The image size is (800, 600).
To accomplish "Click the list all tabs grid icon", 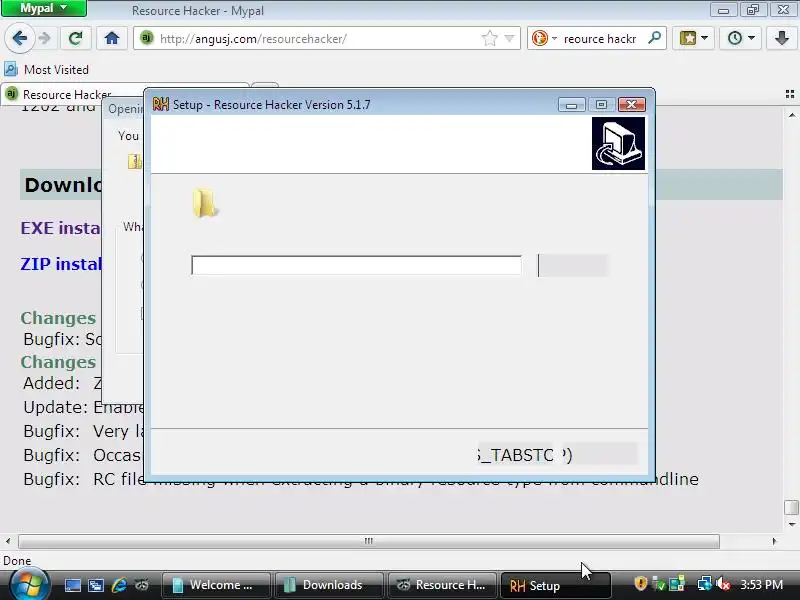I will click(790, 94).
